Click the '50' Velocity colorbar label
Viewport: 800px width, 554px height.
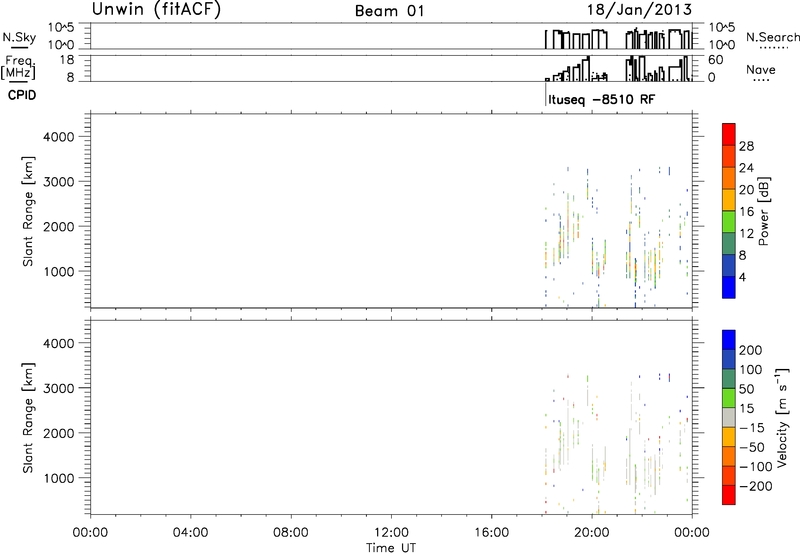click(x=746, y=389)
